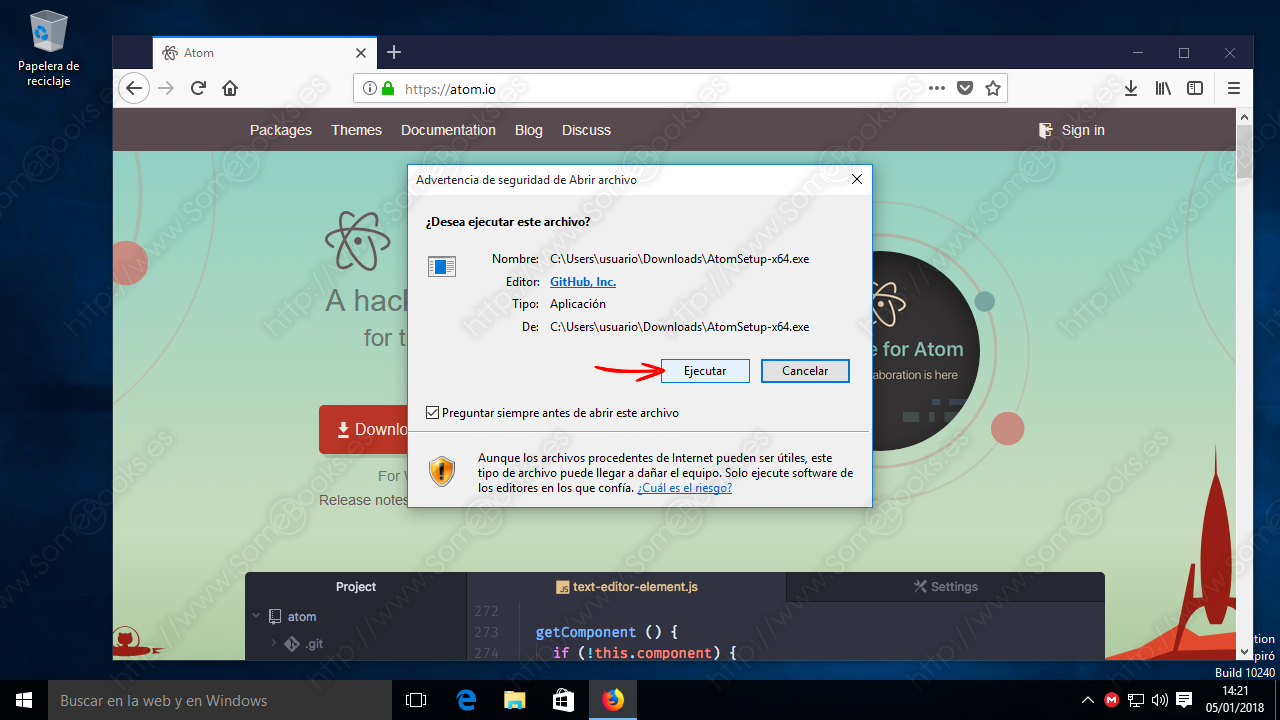The image size is (1280, 720).
Task: Open Firefox library icon
Action: pyautogui.click(x=1163, y=88)
